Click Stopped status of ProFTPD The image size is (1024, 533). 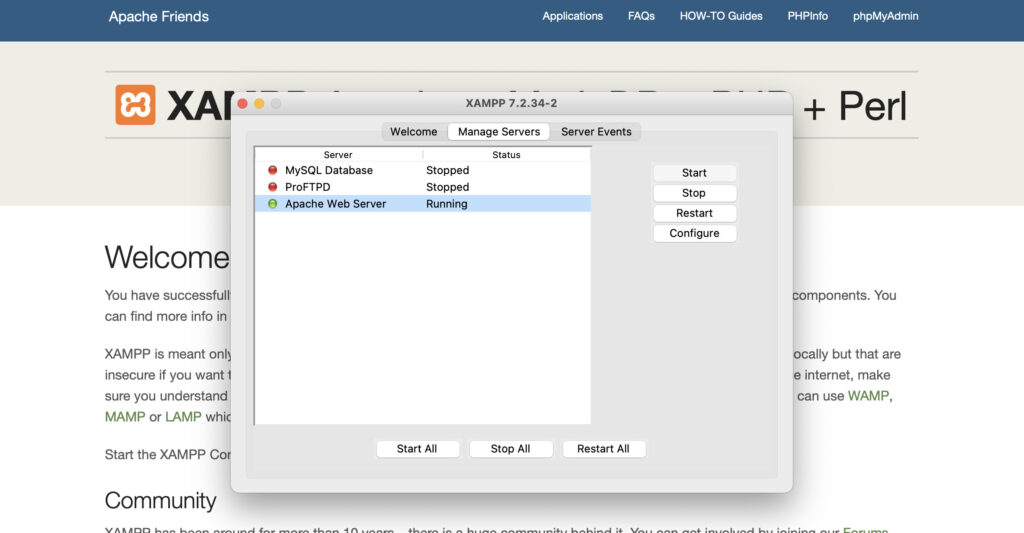coord(447,187)
